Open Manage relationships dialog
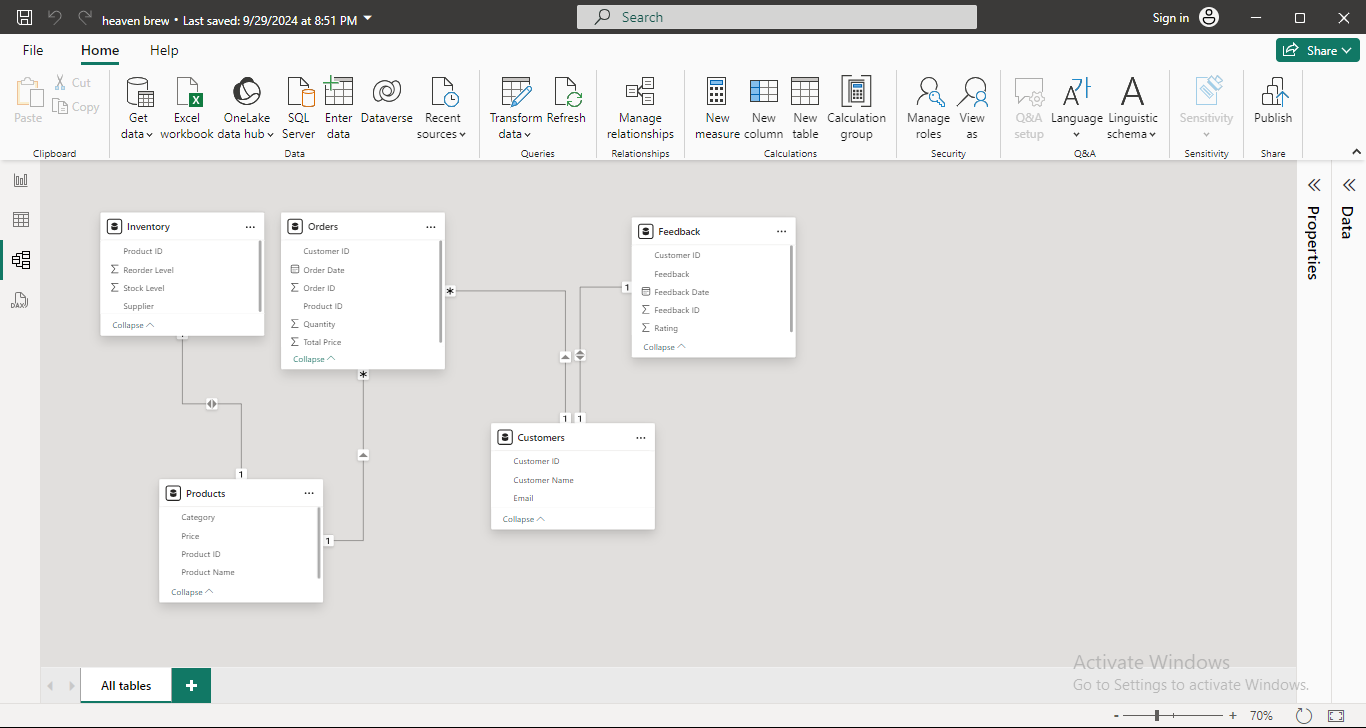 pyautogui.click(x=640, y=109)
